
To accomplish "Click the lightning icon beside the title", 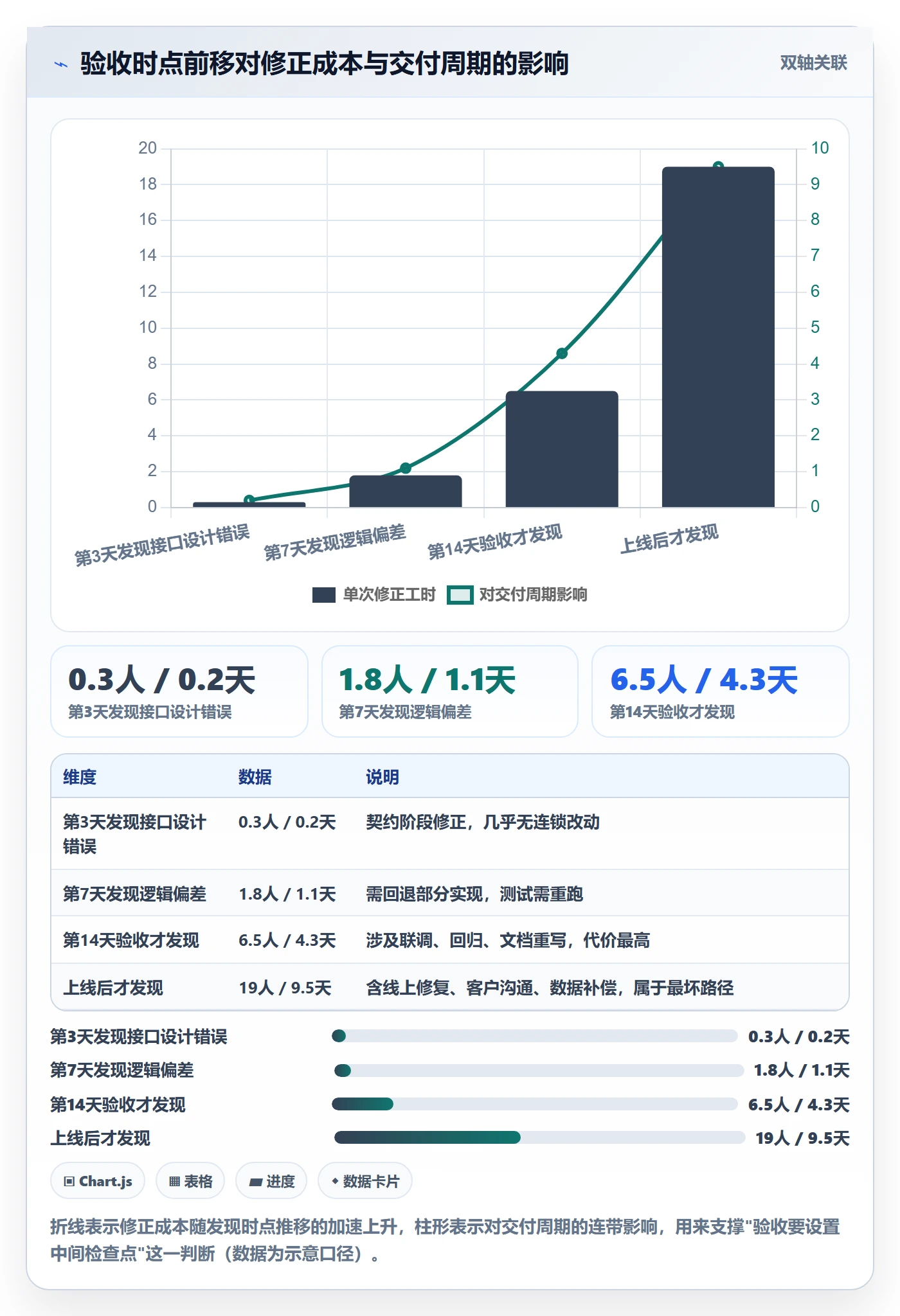I will pos(61,64).
